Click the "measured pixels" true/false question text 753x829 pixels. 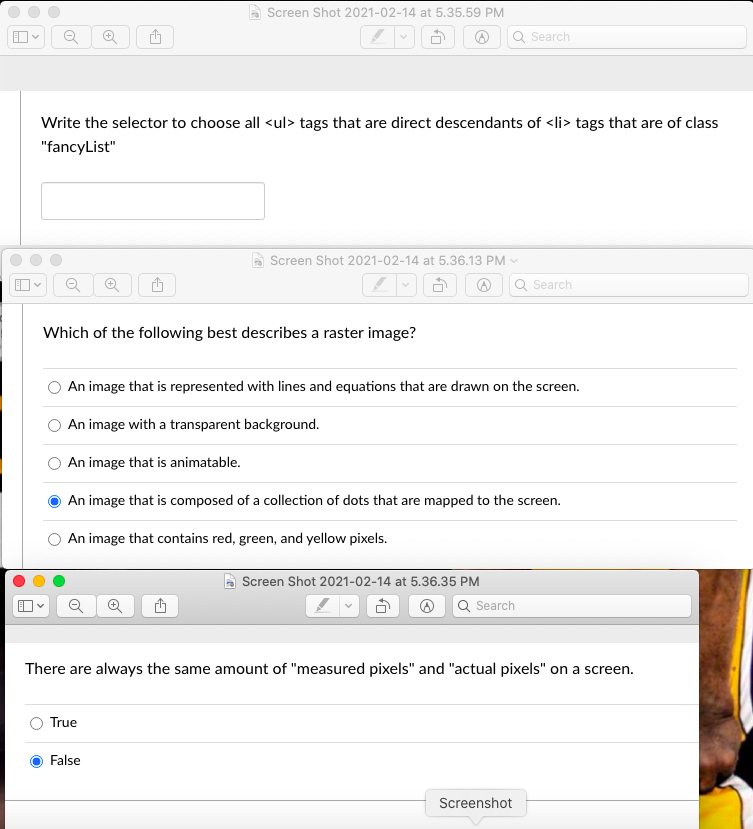(x=329, y=669)
